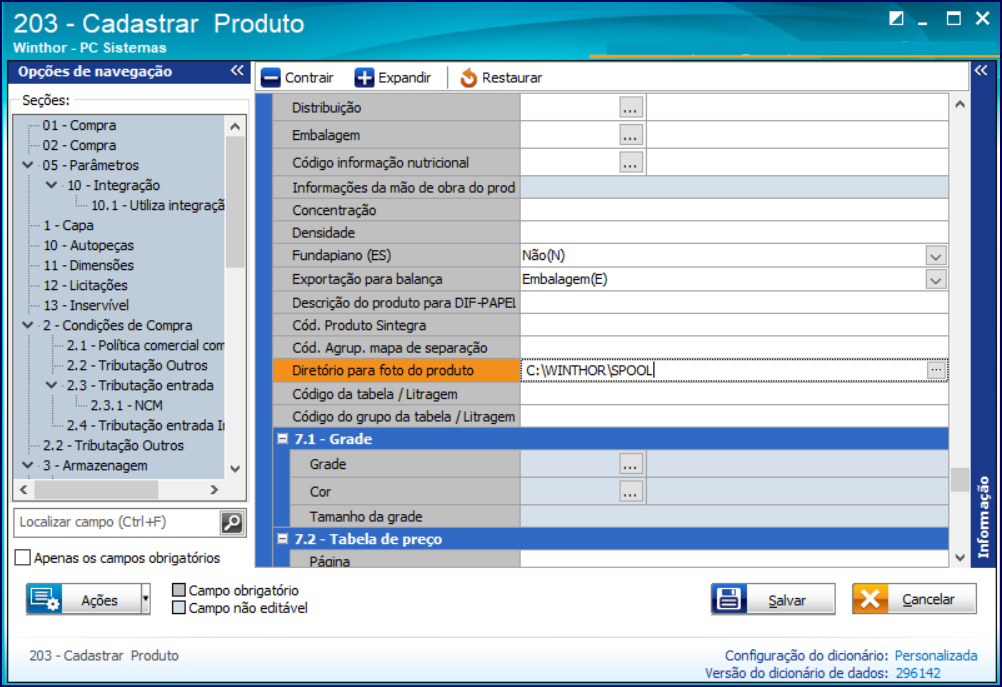Click the Expandir plus icon
1002x687 pixels.
(x=364, y=78)
